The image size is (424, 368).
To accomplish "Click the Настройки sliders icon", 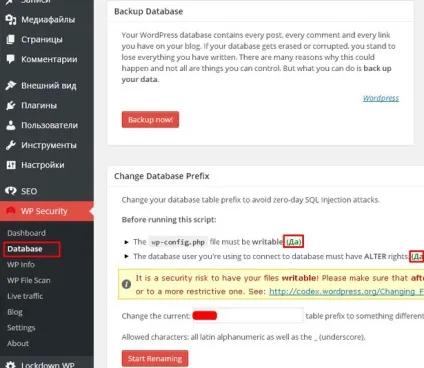I will click(x=11, y=165).
